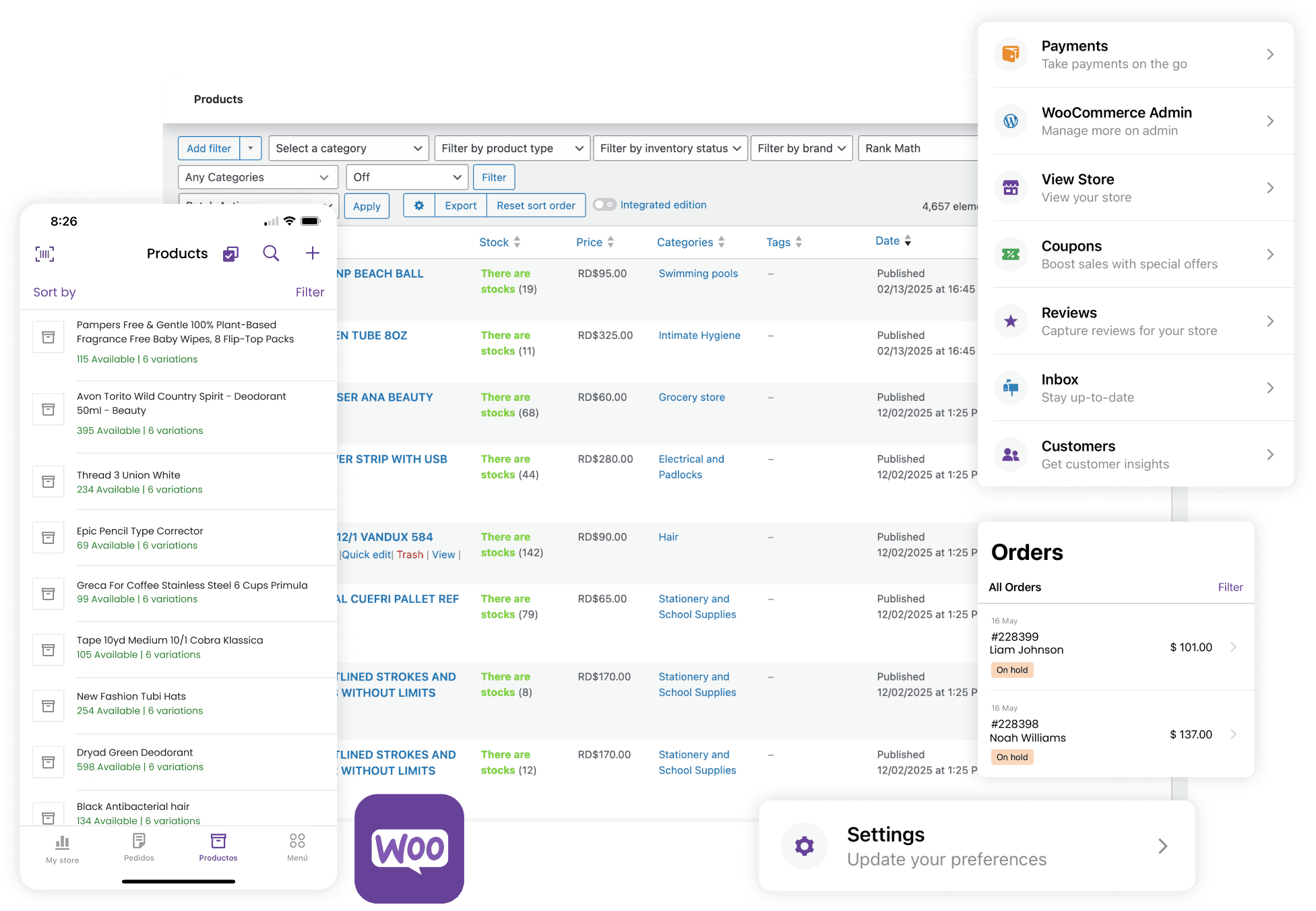Switch to the Menú tab

(x=297, y=848)
